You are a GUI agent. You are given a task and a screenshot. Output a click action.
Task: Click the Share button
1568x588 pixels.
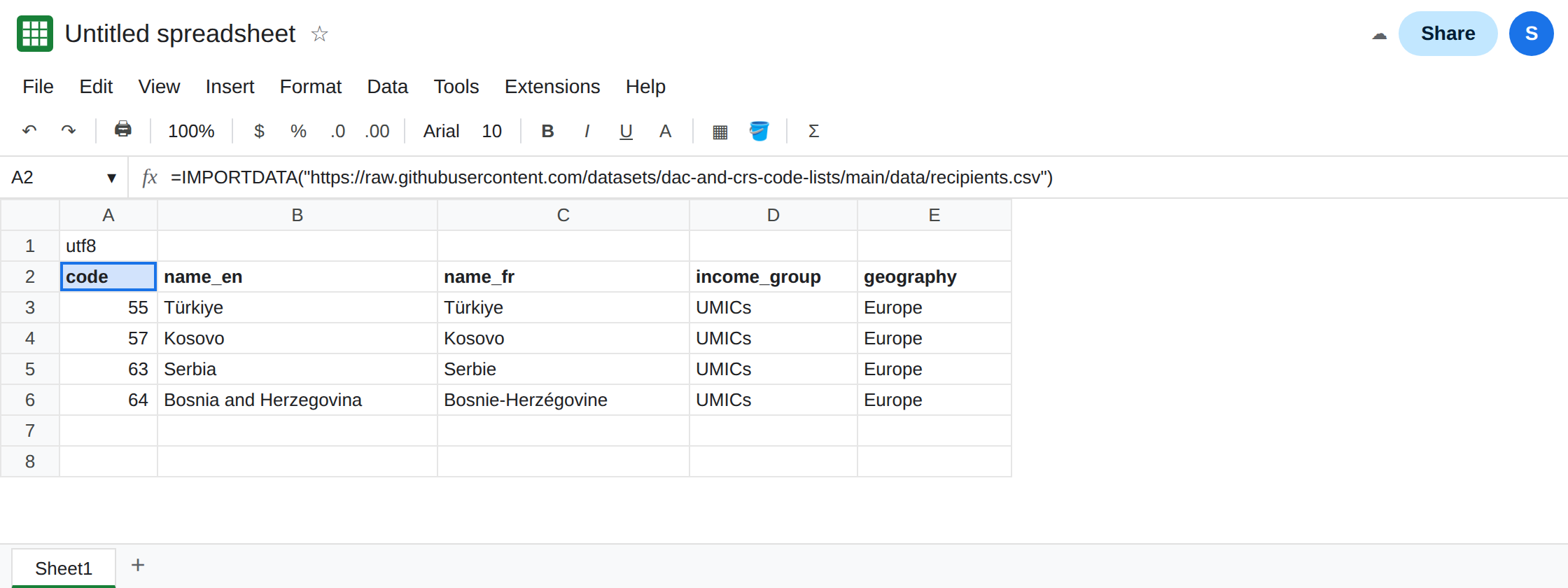click(x=1448, y=34)
